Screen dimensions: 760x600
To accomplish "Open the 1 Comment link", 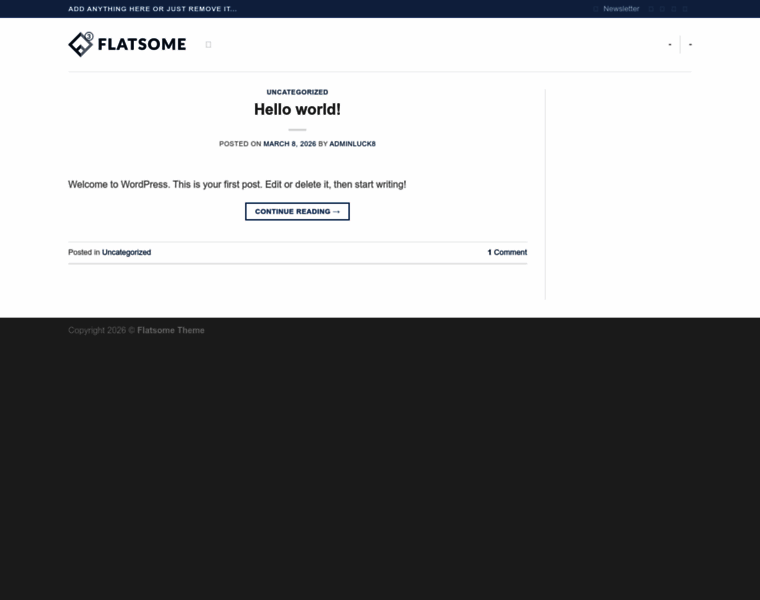I will coord(507,253).
